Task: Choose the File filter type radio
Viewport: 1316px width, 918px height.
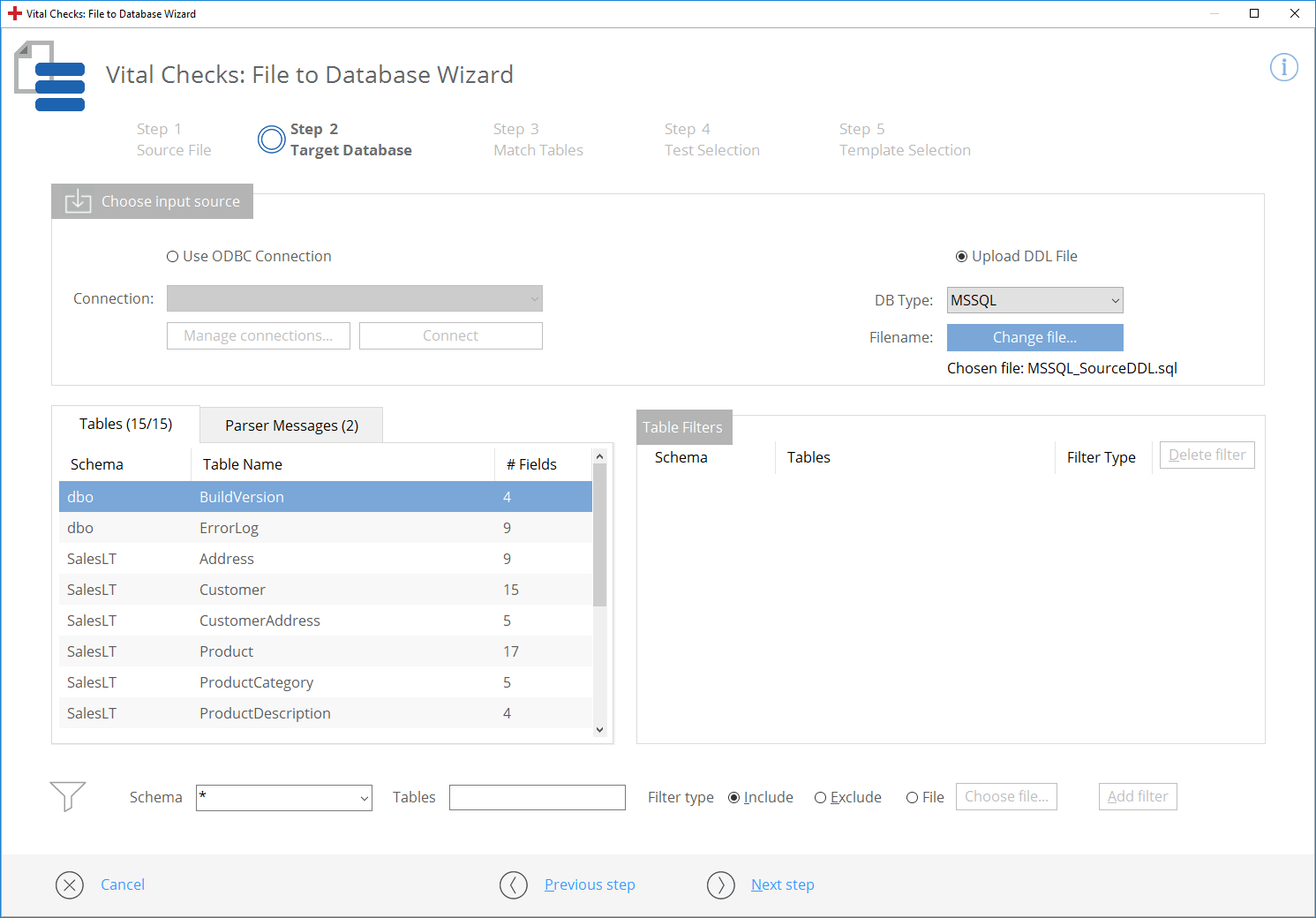Action: (912, 798)
